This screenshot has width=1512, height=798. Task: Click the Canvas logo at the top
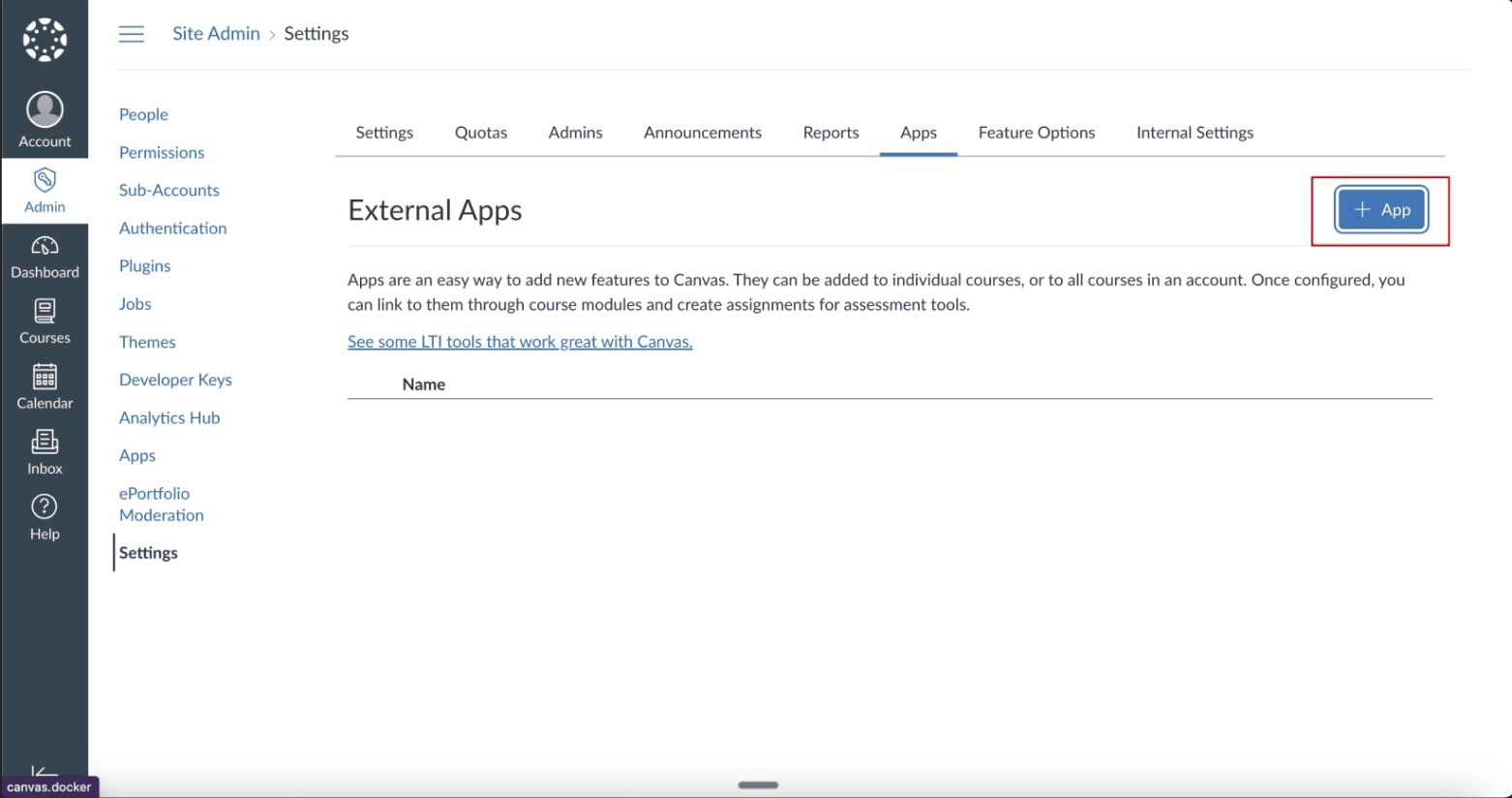click(45, 40)
